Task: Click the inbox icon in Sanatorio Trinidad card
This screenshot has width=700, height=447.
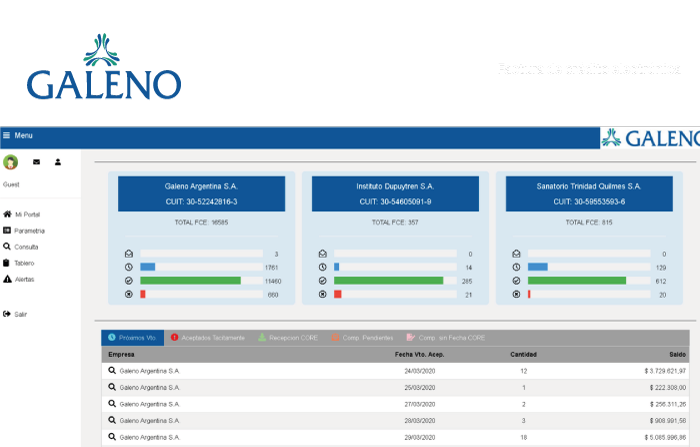Action: click(516, 254)
